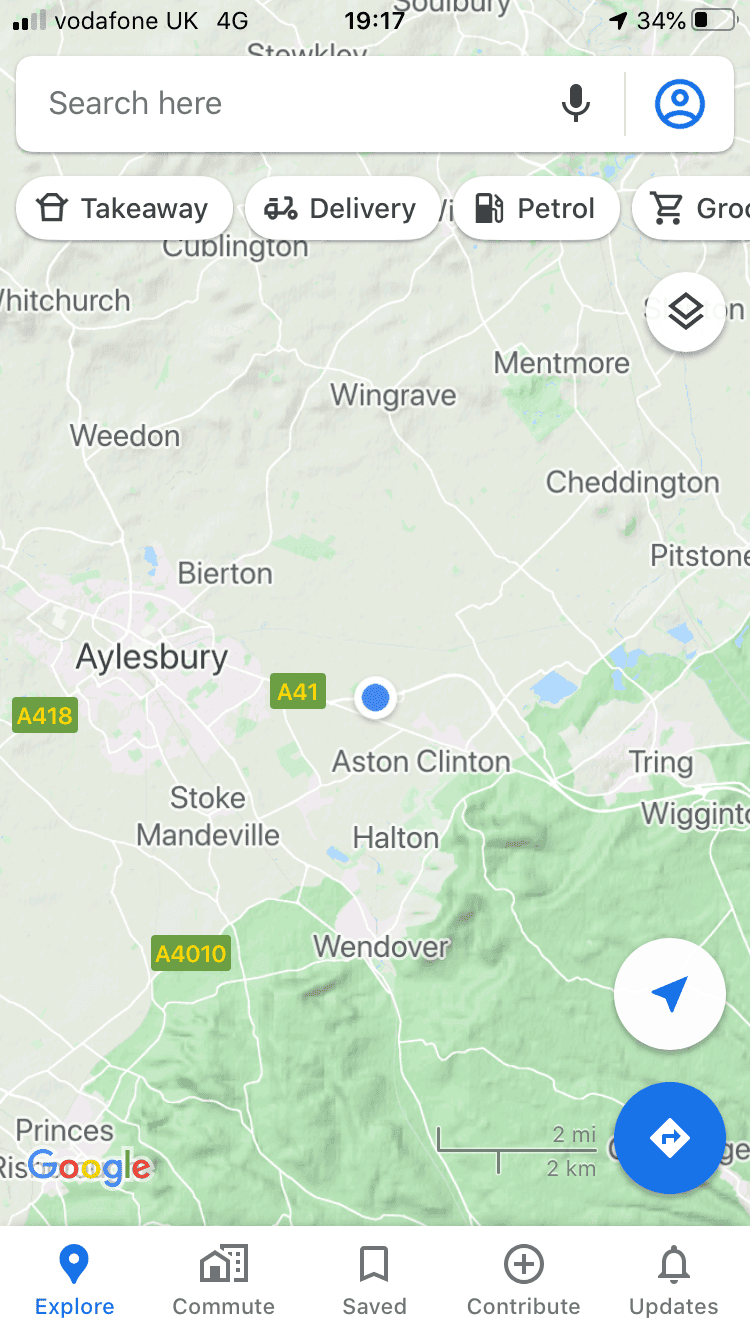Tap the Wendover place label

(x=382, y=945)
